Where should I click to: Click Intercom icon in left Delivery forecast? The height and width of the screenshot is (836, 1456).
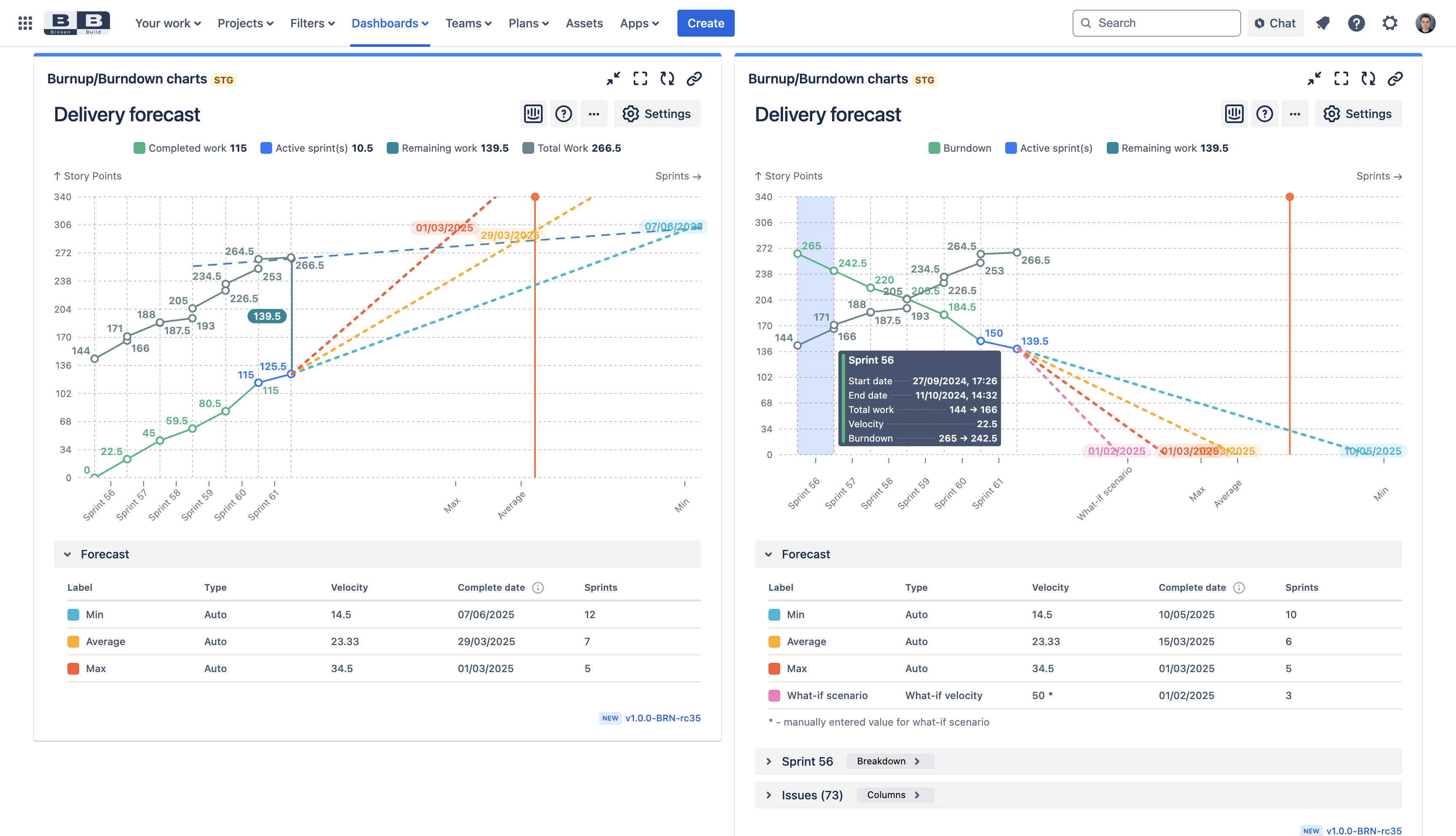click(533, 114)
